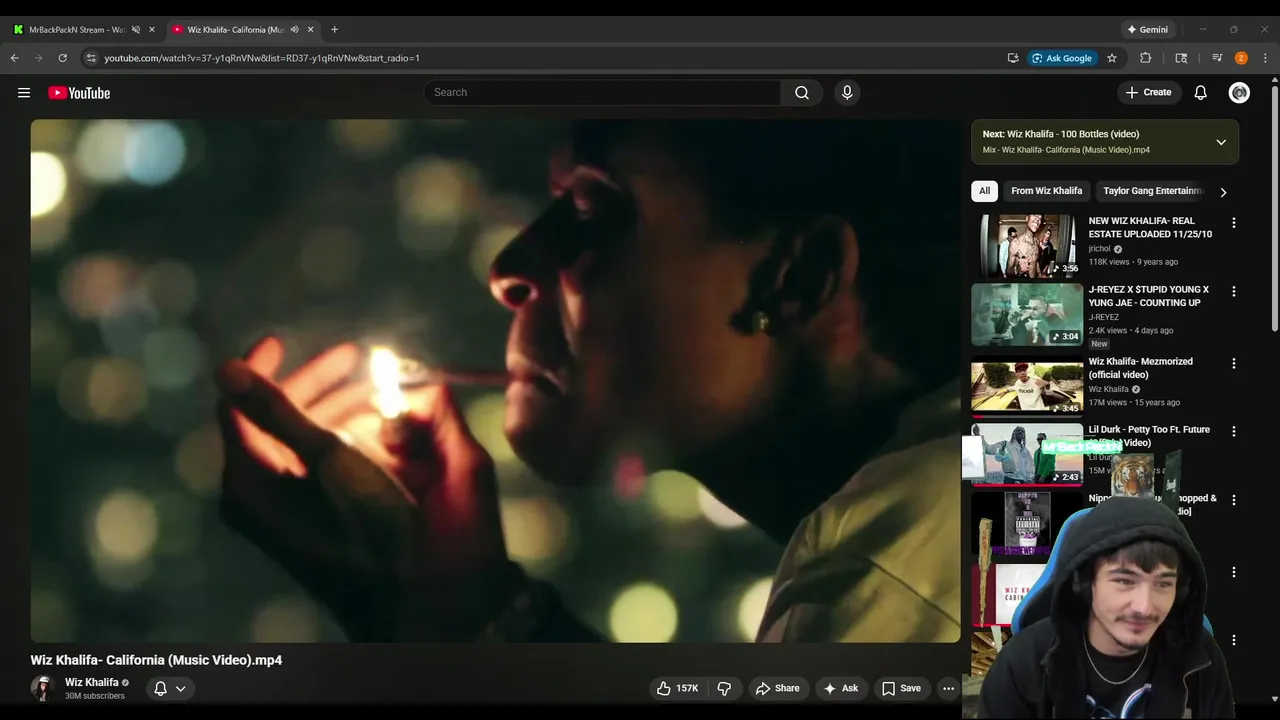Close the Wiz Khalifa- California tab
Viewport: 1280px width, 720px height.
tap(310, 29)
